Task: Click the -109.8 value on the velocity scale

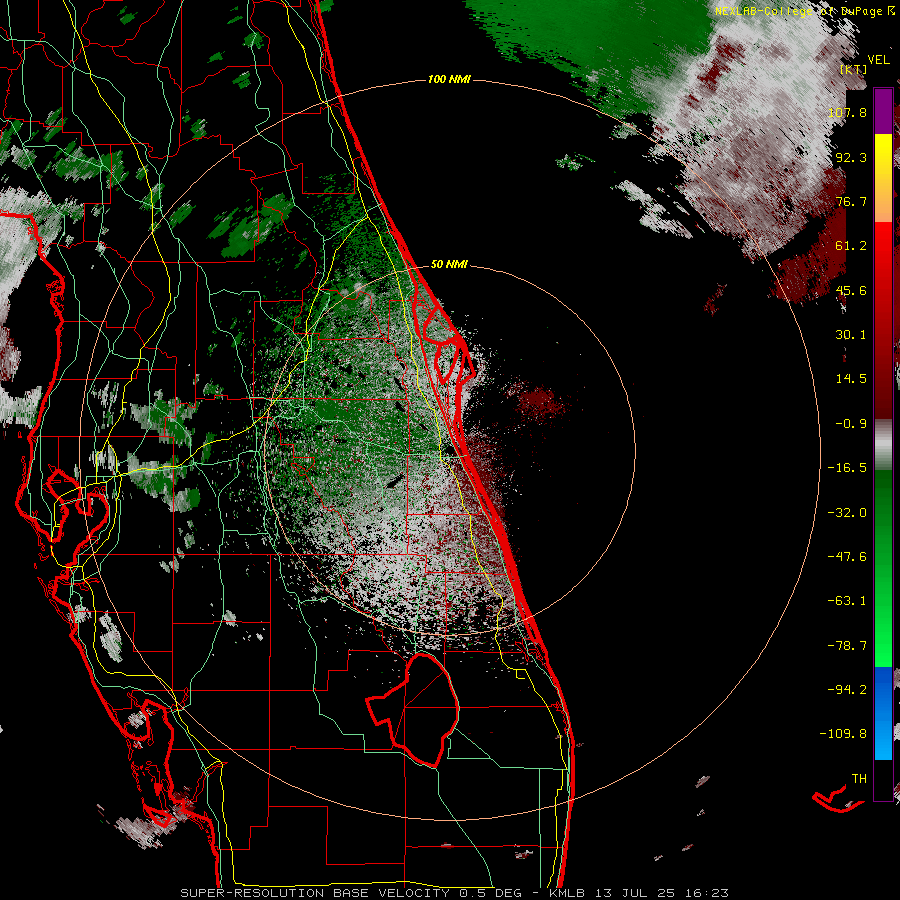Action: (843, 734)
